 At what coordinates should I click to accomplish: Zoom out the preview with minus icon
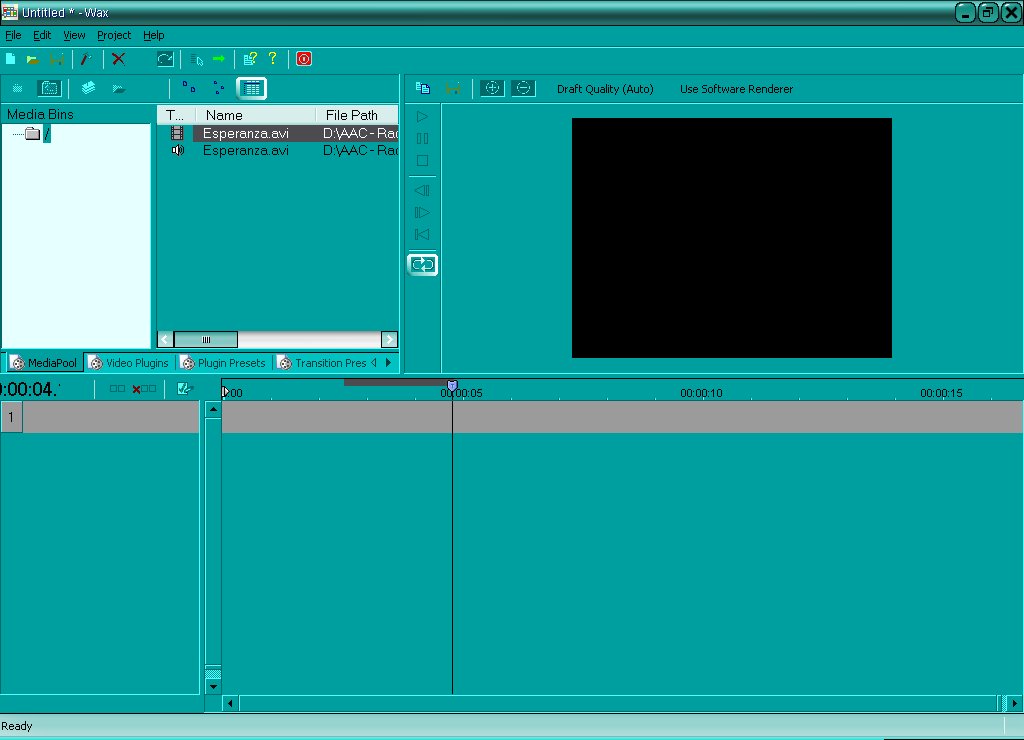click(x=523, y=88)
